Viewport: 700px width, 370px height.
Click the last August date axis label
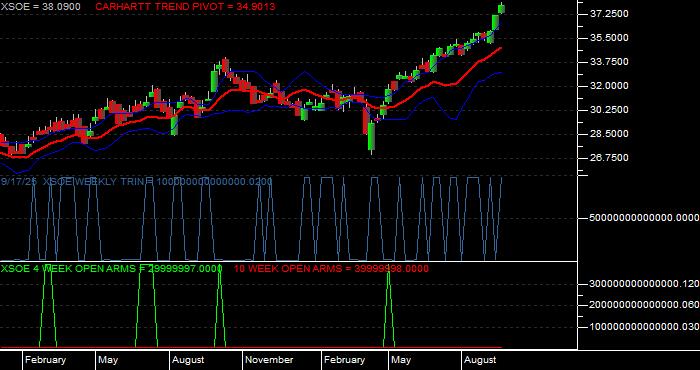(x=480, y=360)
